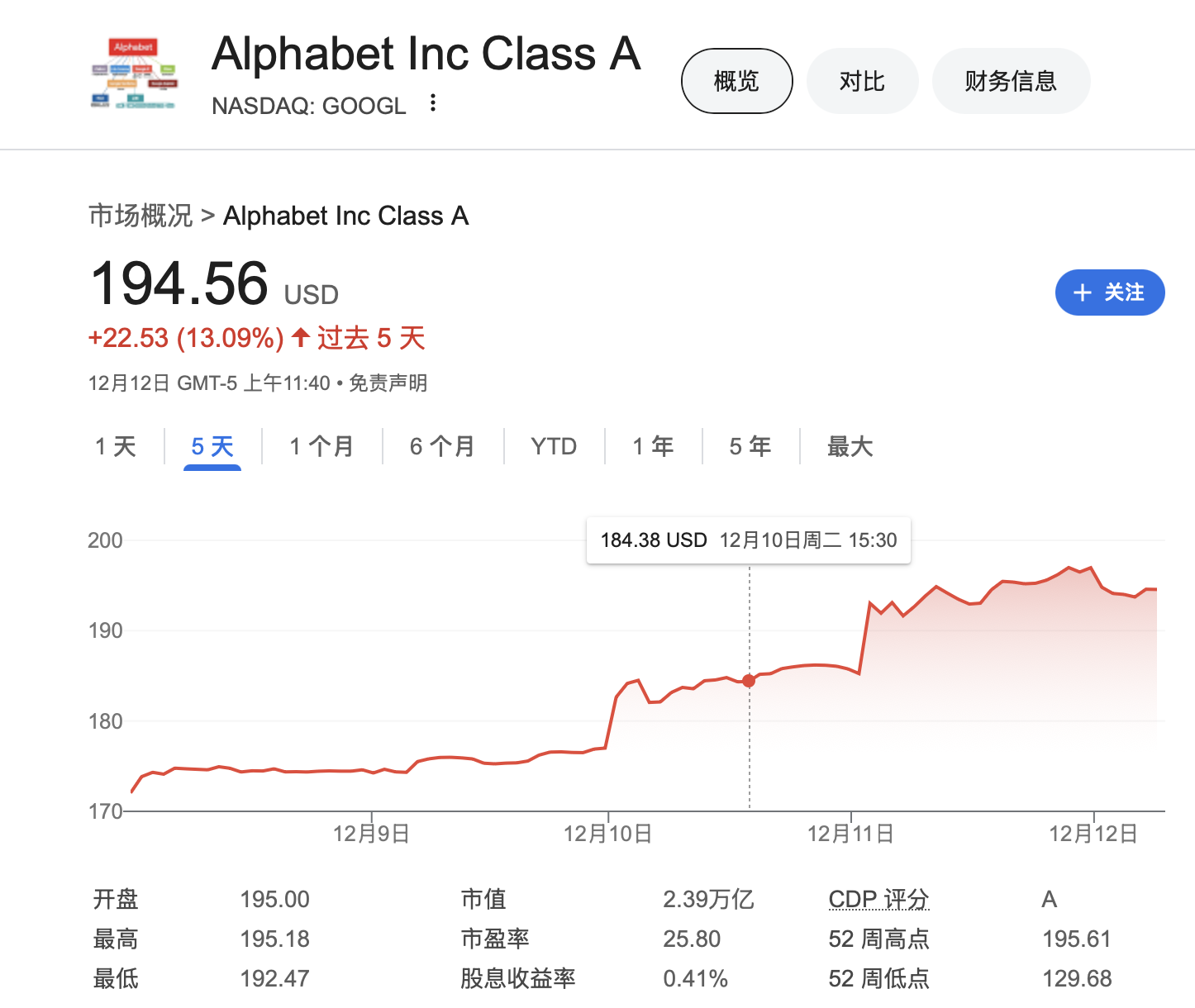Select the YTD time range
Viewport: 1195px width, 1008px height.
[553, 445]
